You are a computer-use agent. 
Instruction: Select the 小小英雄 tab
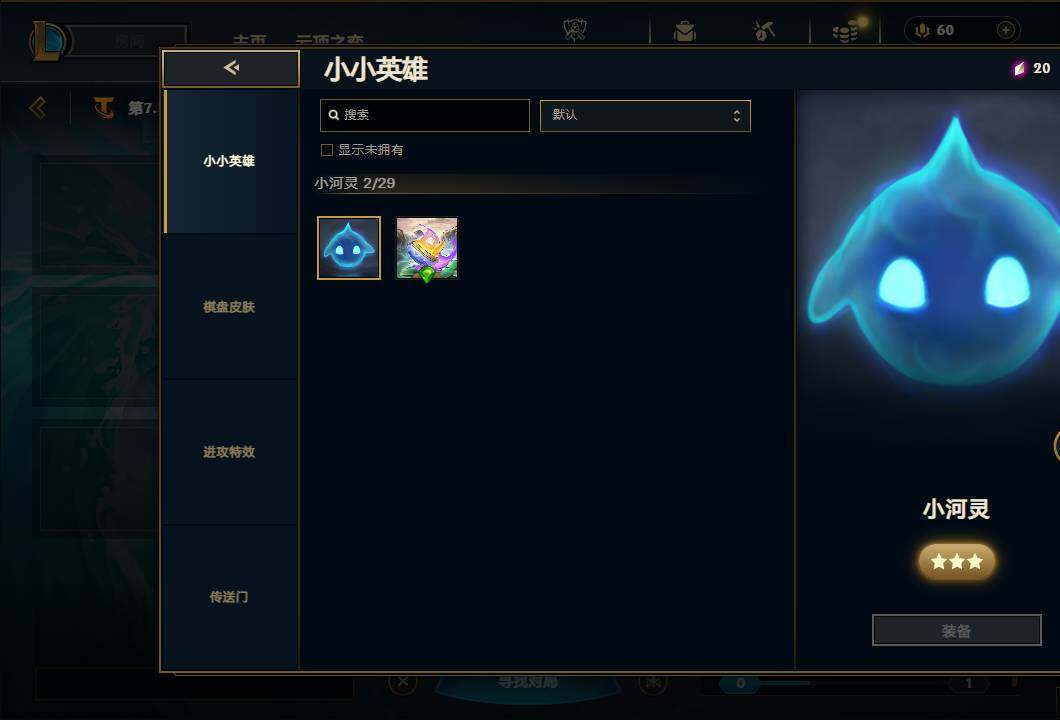[x=230, y=161]
